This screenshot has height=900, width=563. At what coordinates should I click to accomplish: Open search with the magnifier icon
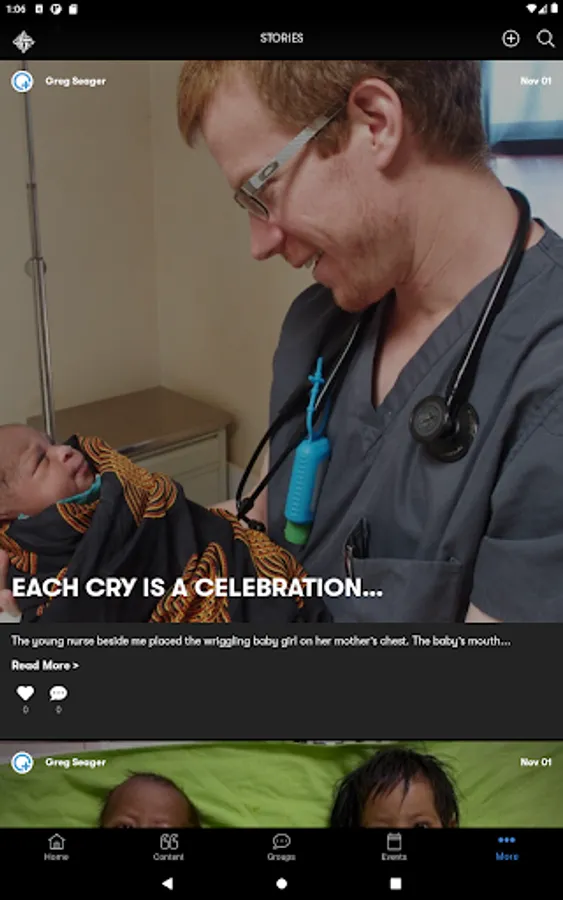tap(545, 38)
